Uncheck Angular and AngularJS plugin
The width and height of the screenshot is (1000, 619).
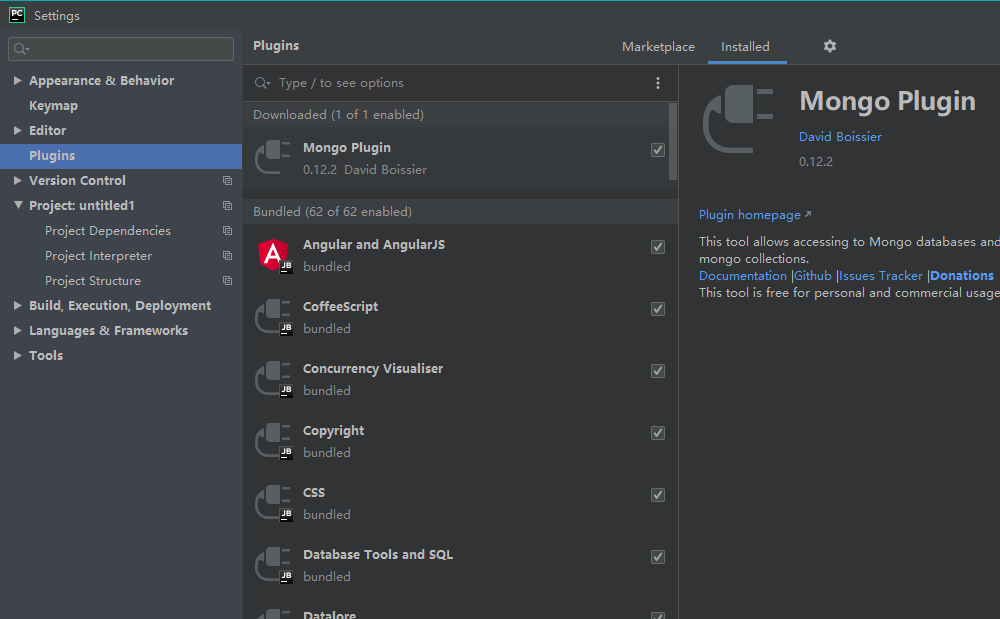point(658,247)
